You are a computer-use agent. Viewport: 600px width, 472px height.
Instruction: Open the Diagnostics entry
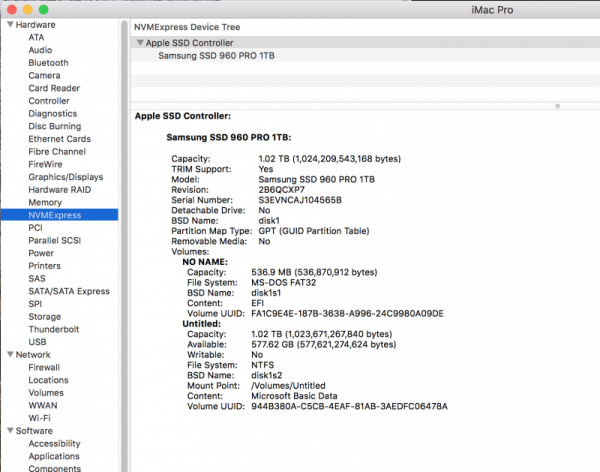click(x=53, y=114)
